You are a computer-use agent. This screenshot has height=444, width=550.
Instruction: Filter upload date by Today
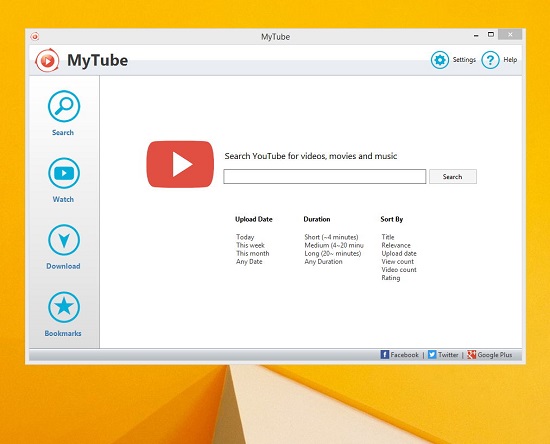(245, 237)
